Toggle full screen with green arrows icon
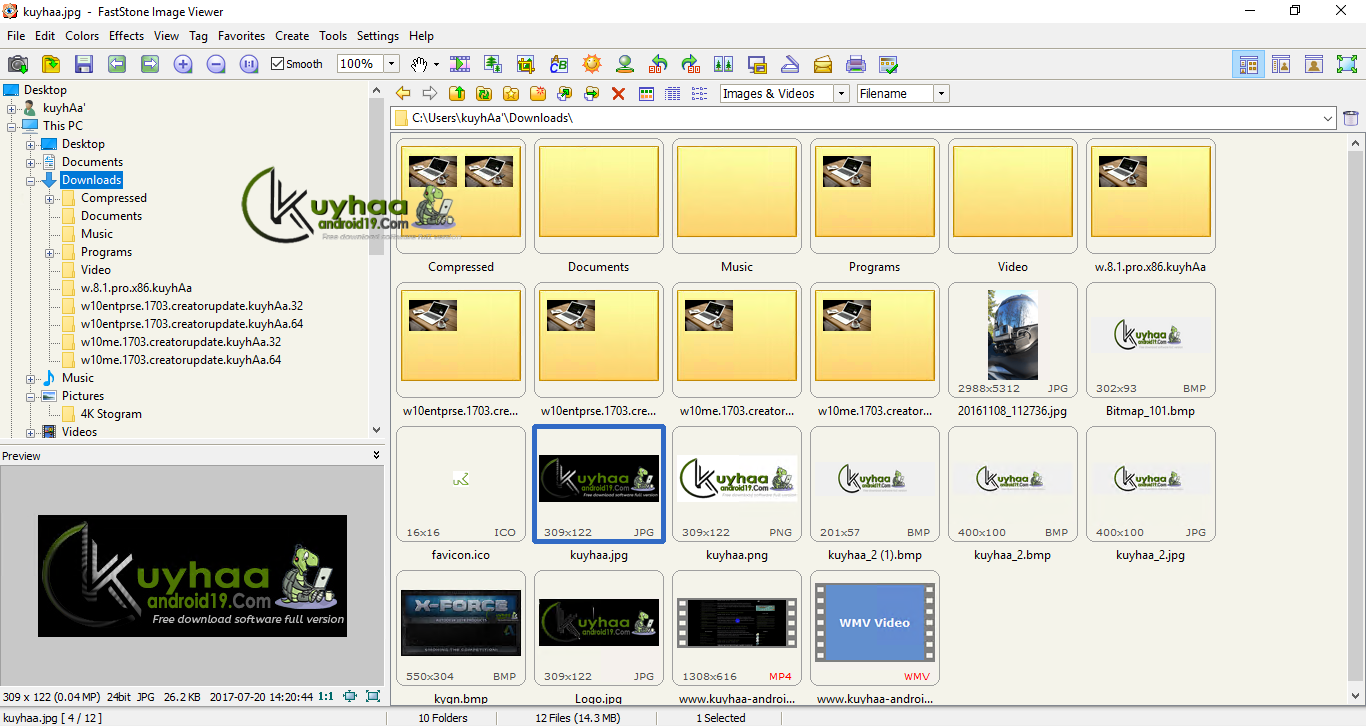The height and width of the screenshot is (726, 1366). 1347,65
